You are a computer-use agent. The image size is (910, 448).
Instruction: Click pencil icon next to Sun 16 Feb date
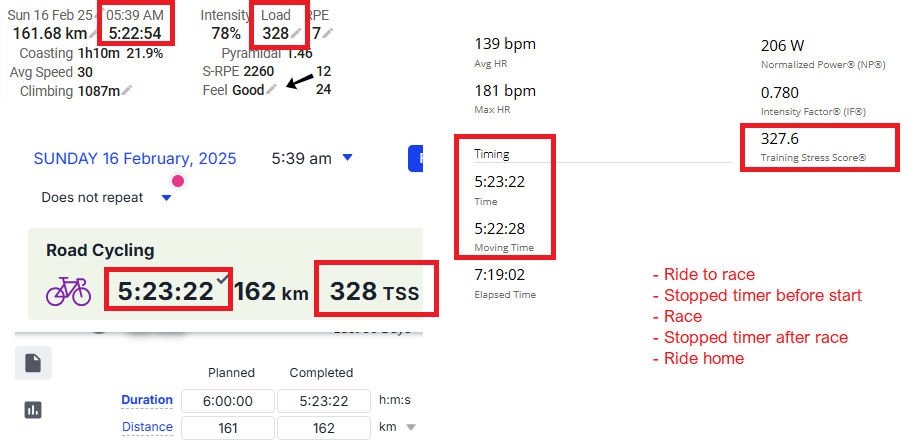tap(100, 12)
